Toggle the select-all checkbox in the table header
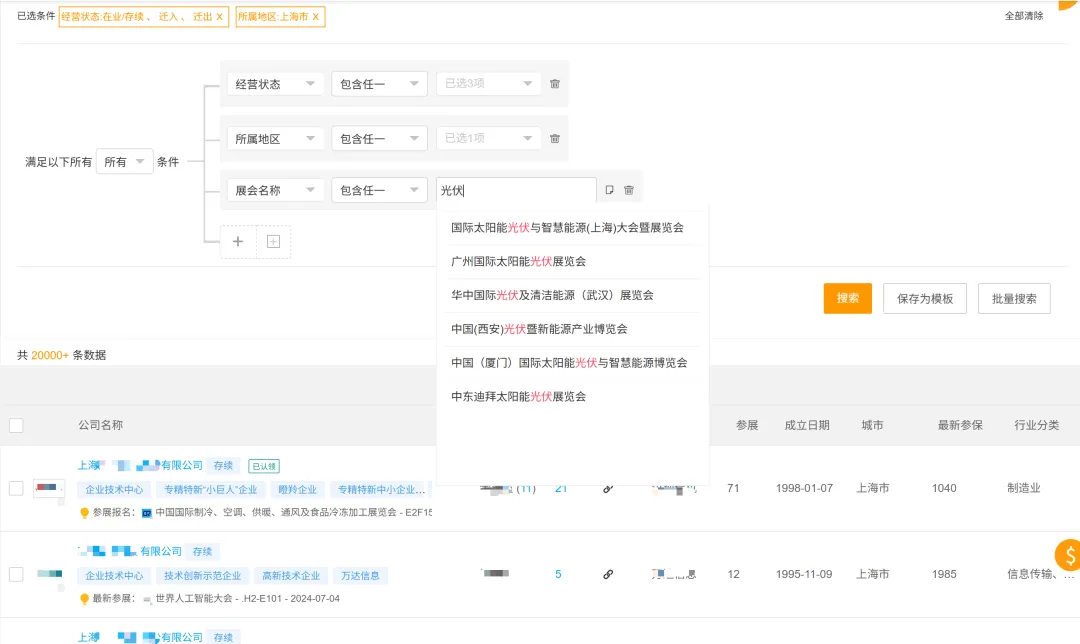The height and width of the screenshot is (644, 1080). (x=16, y=425)
